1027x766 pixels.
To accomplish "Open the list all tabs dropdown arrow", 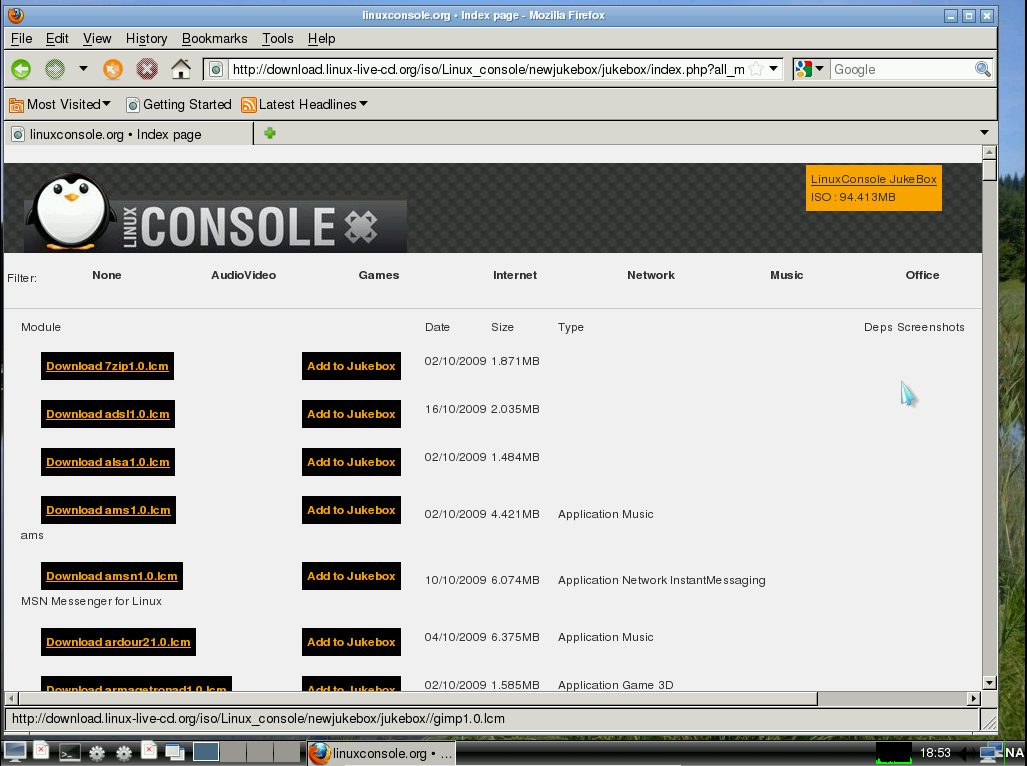I will click(984, 132).
